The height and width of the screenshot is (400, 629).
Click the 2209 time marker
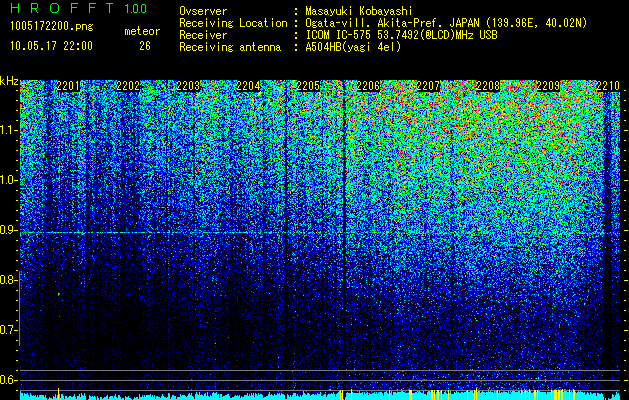[548, 86]
